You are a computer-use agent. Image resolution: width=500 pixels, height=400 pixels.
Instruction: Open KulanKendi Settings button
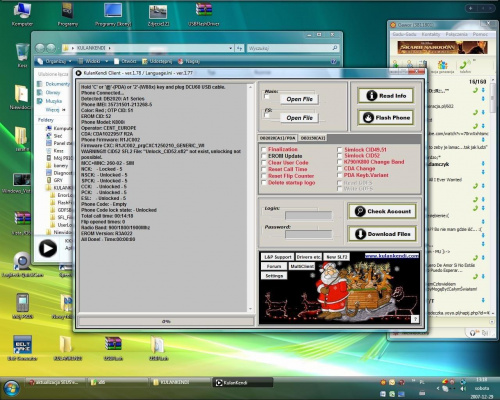pyautogui.click(x=274, y=276)
